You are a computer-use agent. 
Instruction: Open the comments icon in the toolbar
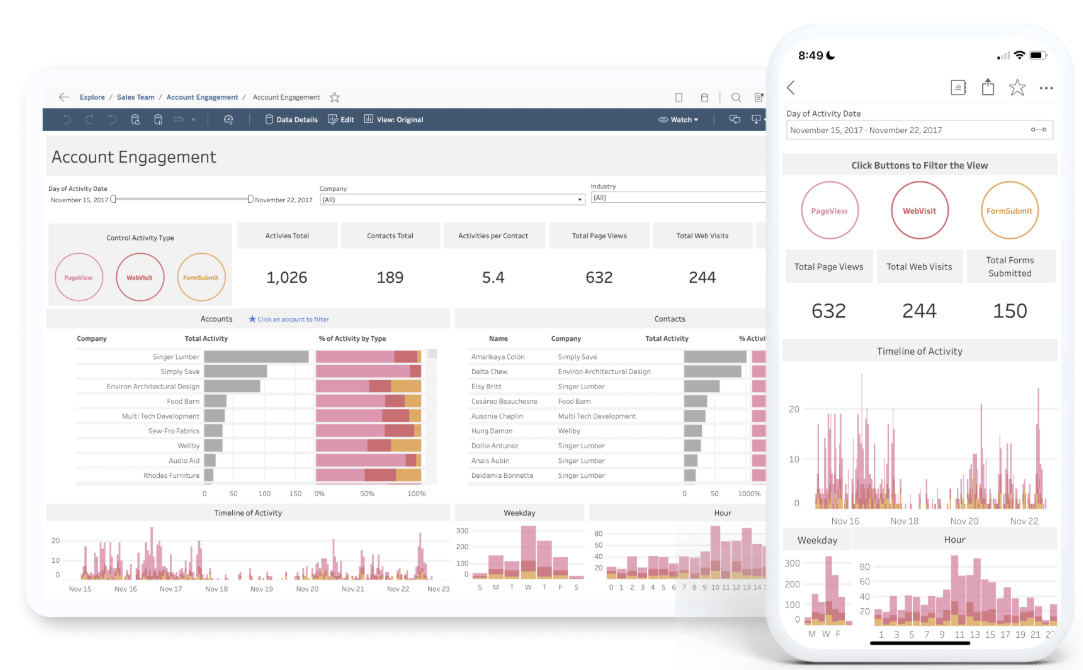coord(735,119)
